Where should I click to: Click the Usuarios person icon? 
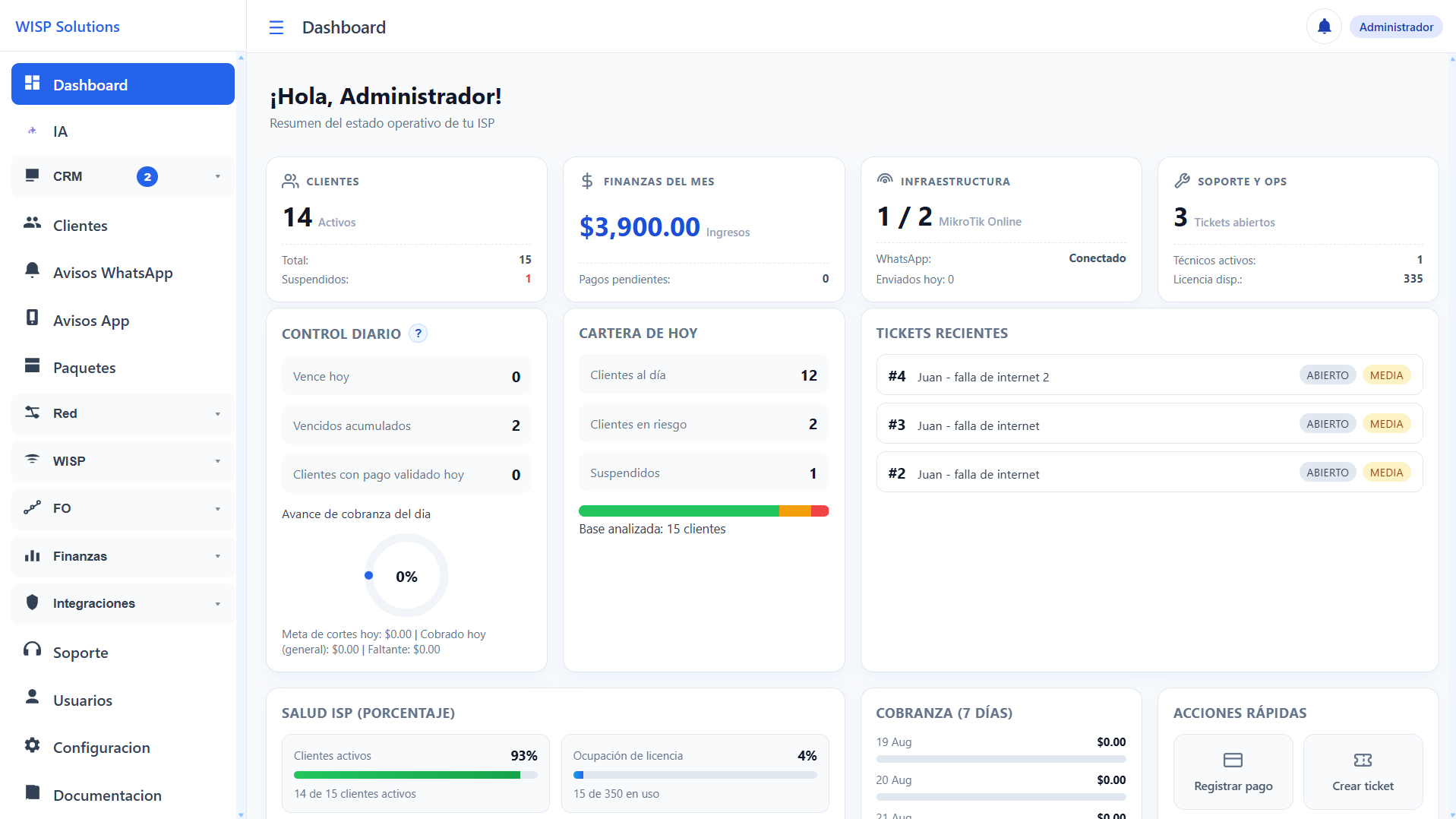(32, 697)
